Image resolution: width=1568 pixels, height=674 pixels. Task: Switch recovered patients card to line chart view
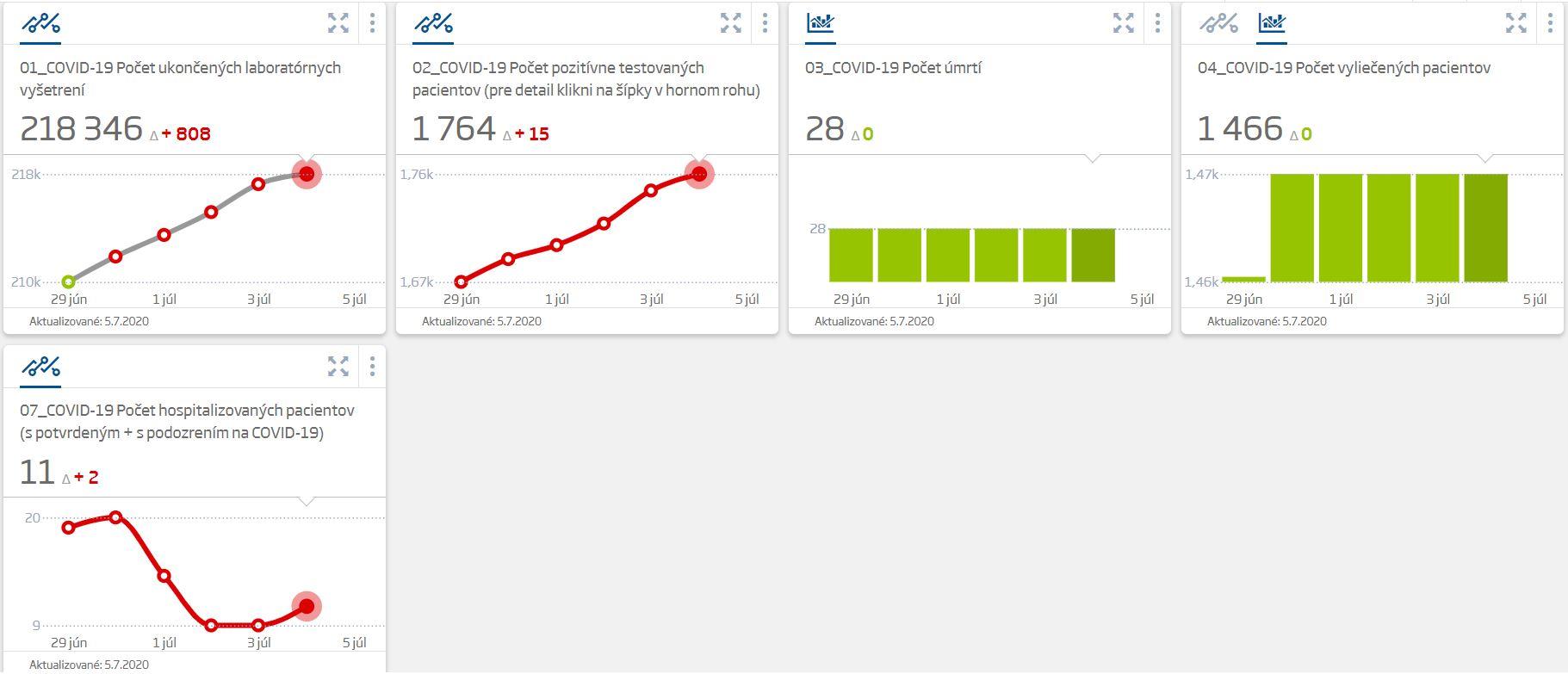pyautogui.click(x=1218, y=23)
